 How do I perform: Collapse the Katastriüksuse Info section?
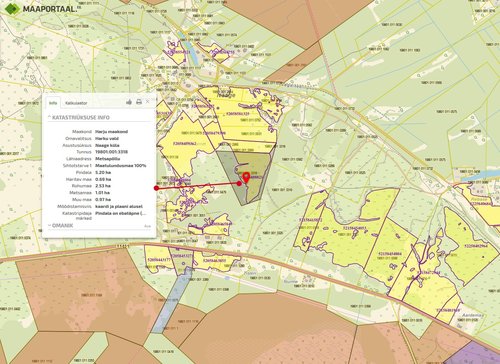(x=79, y=117)
